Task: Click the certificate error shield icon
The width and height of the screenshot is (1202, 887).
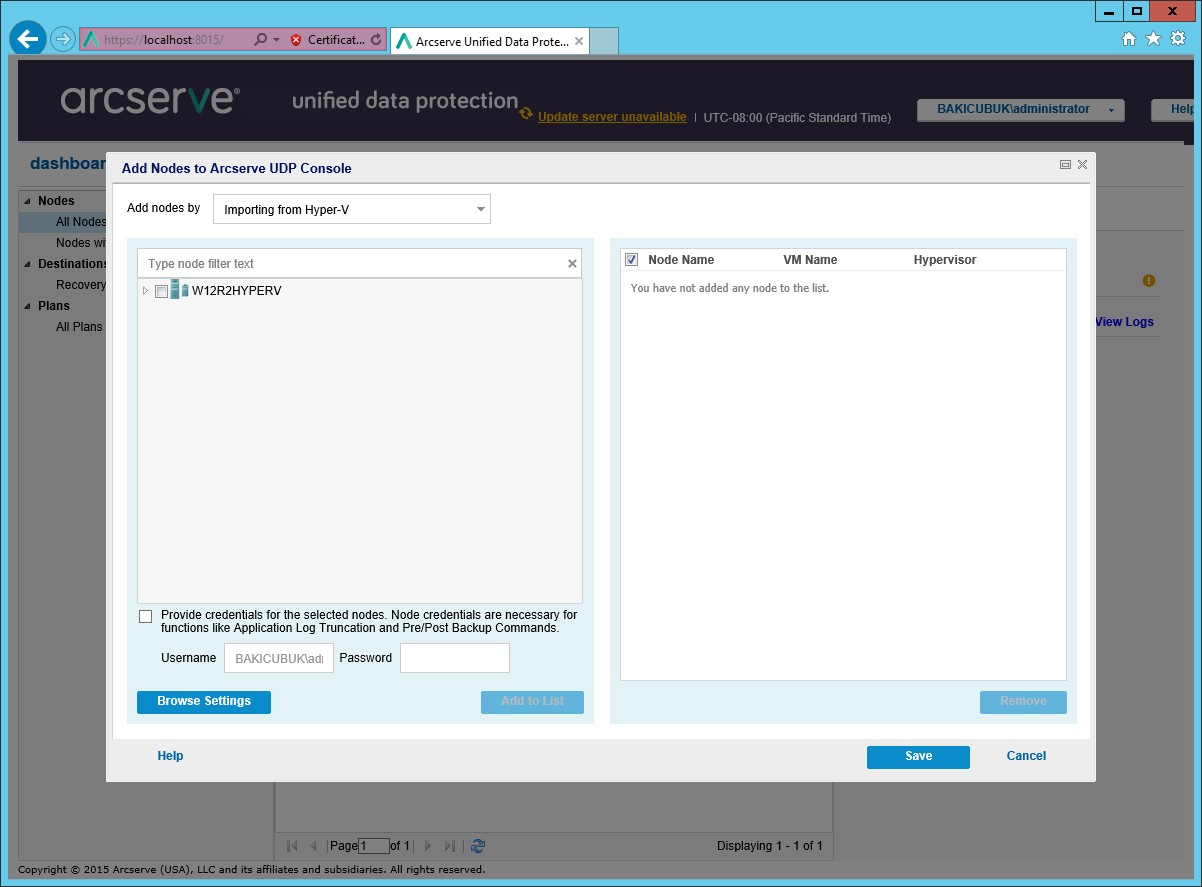Action: click(x=296, y=40)
